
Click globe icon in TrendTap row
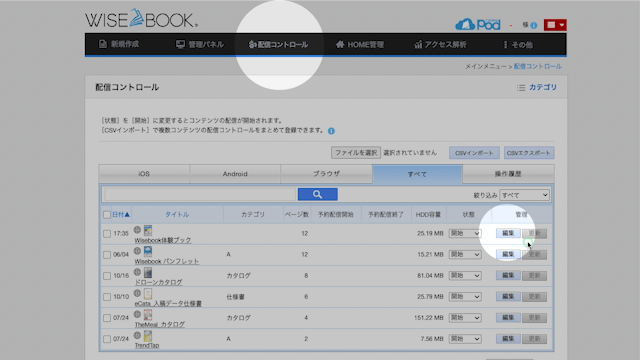[x=137, y=336]
